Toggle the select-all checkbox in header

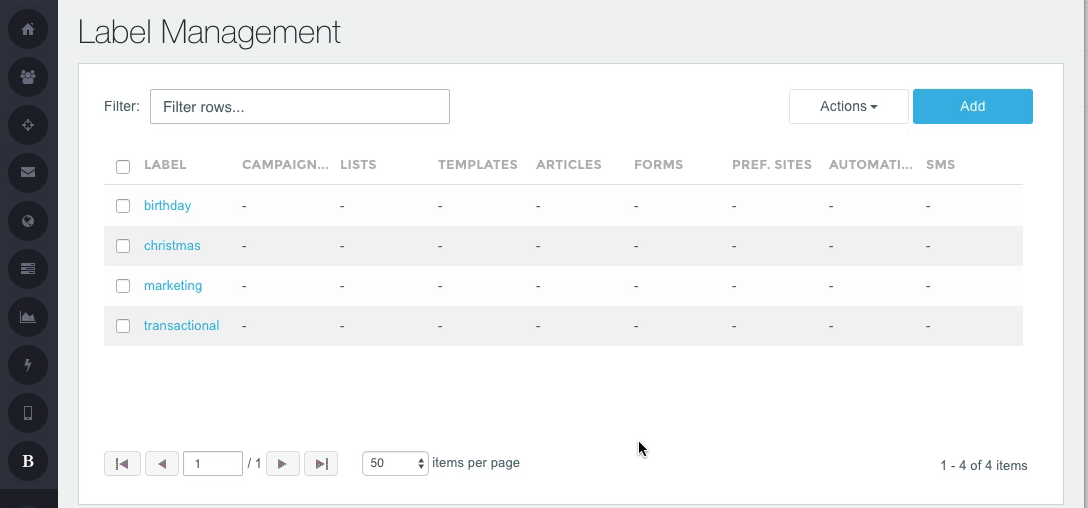[123, 166]
